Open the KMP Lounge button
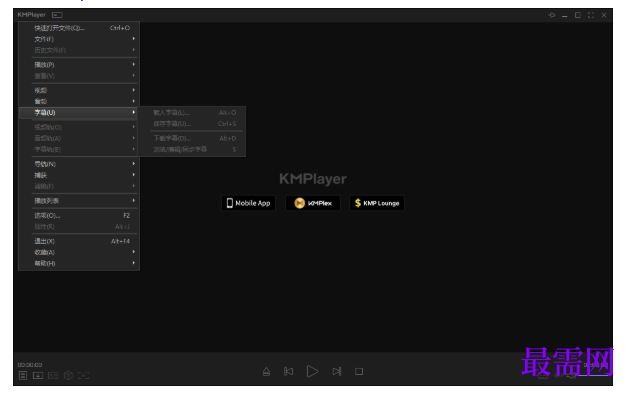The height and width of the screenshot is (393, 633). (x=377, y=203)
